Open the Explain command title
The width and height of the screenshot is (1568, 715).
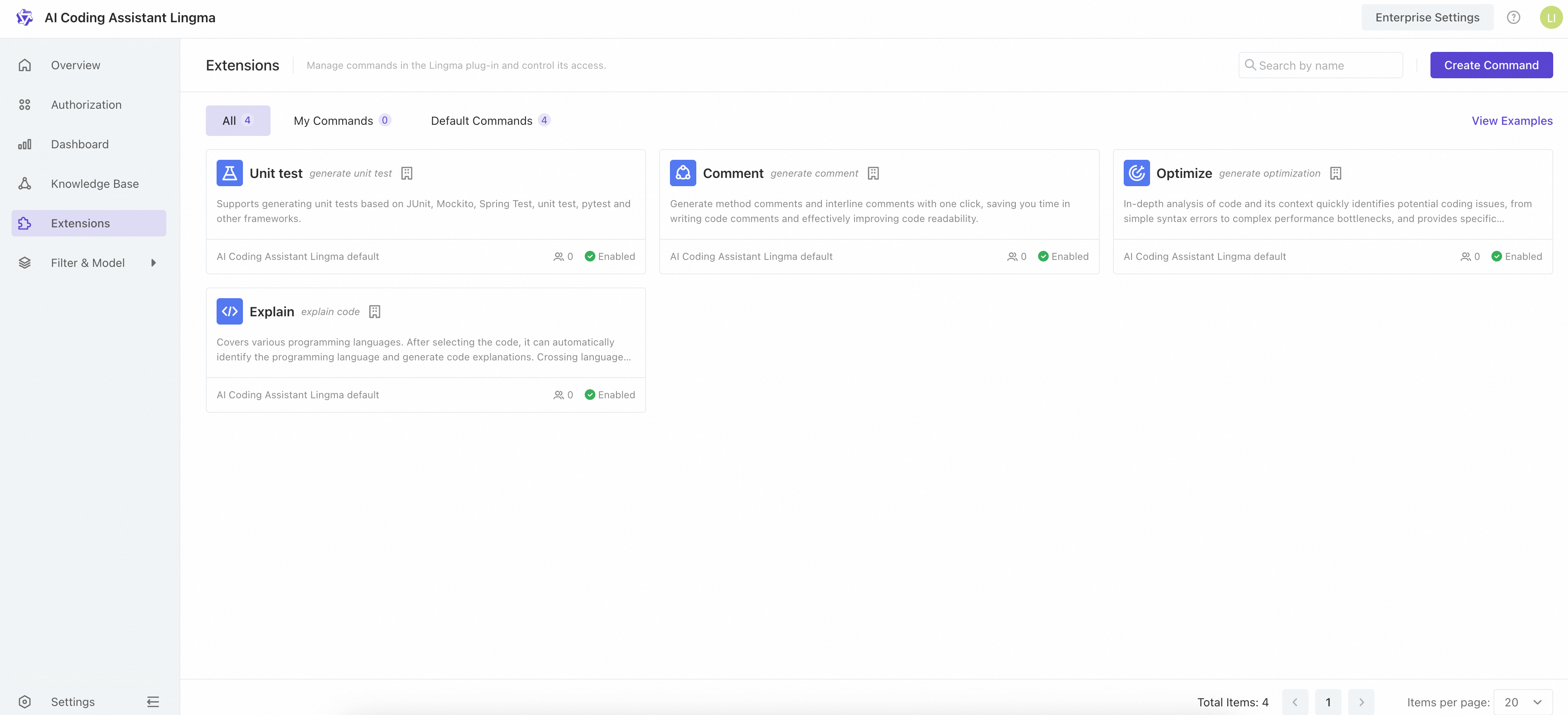pos(271,312)
